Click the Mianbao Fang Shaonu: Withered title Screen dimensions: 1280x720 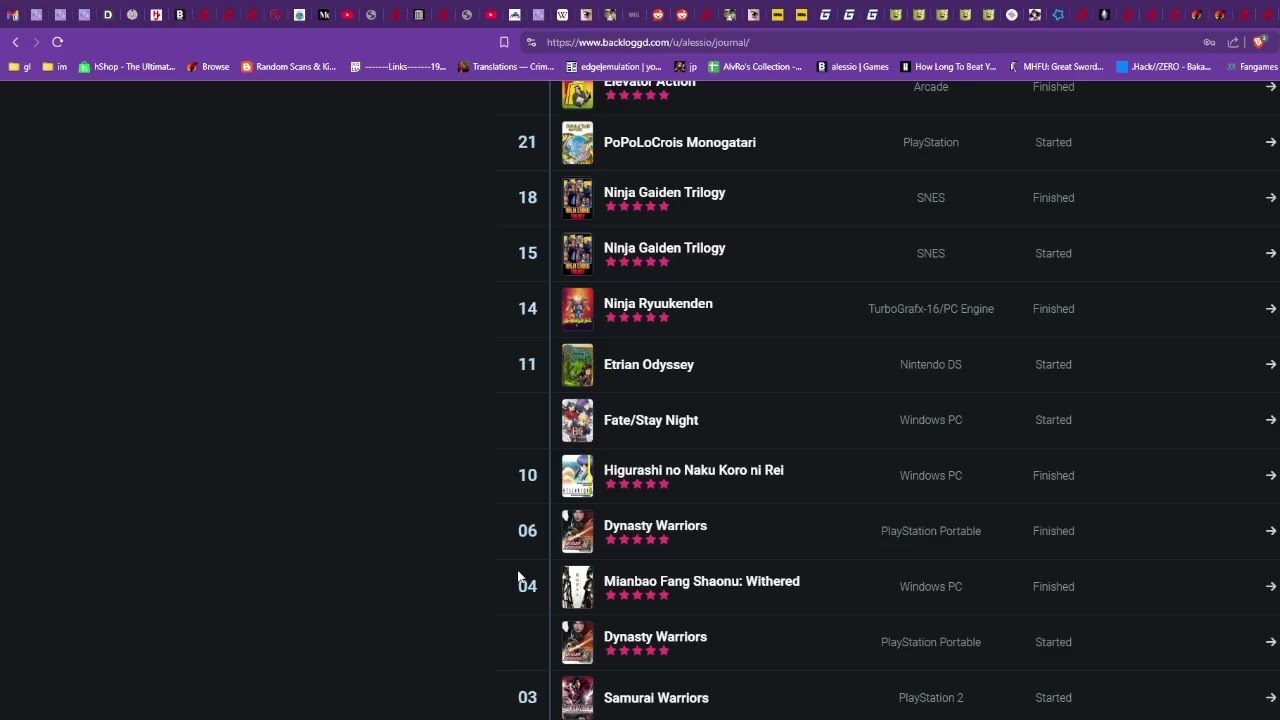tap(702, 581)
